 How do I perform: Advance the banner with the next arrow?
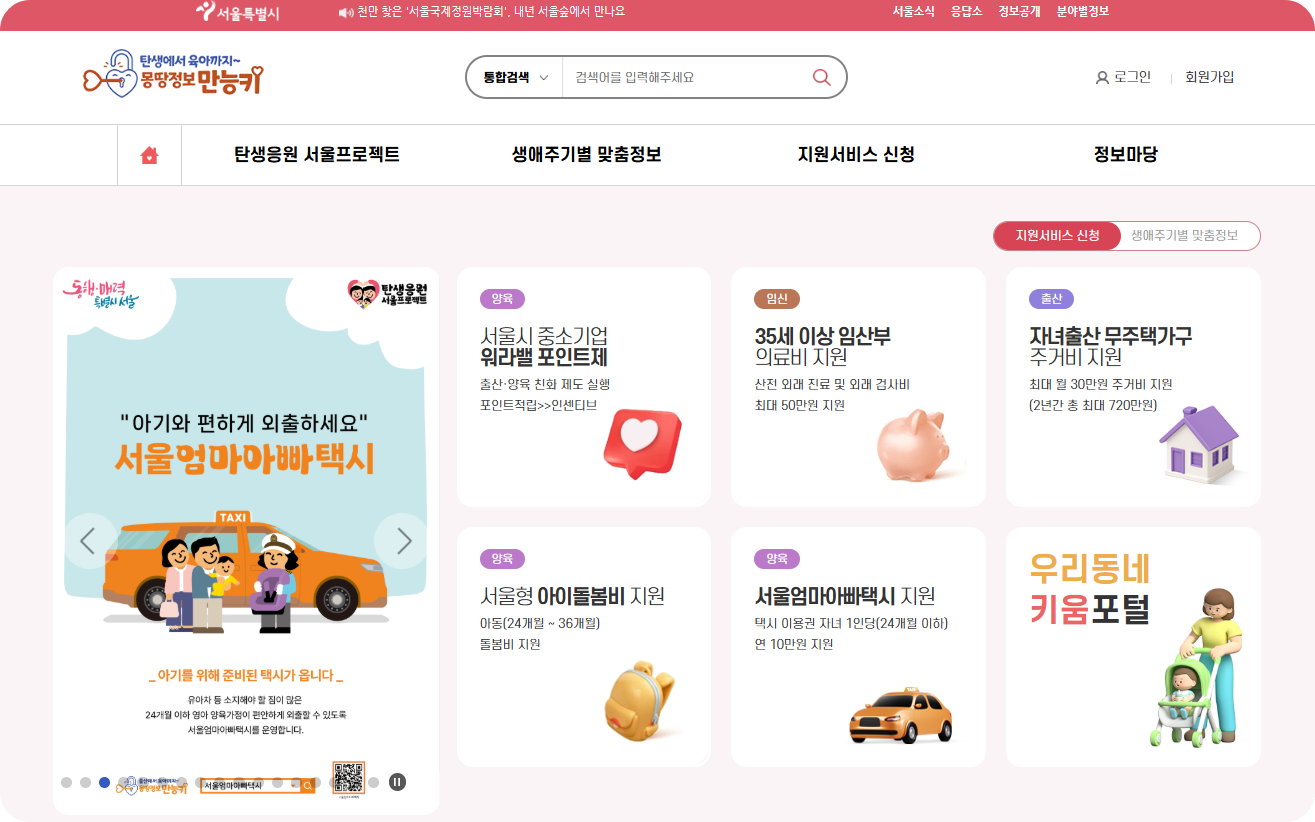(404, 541)
